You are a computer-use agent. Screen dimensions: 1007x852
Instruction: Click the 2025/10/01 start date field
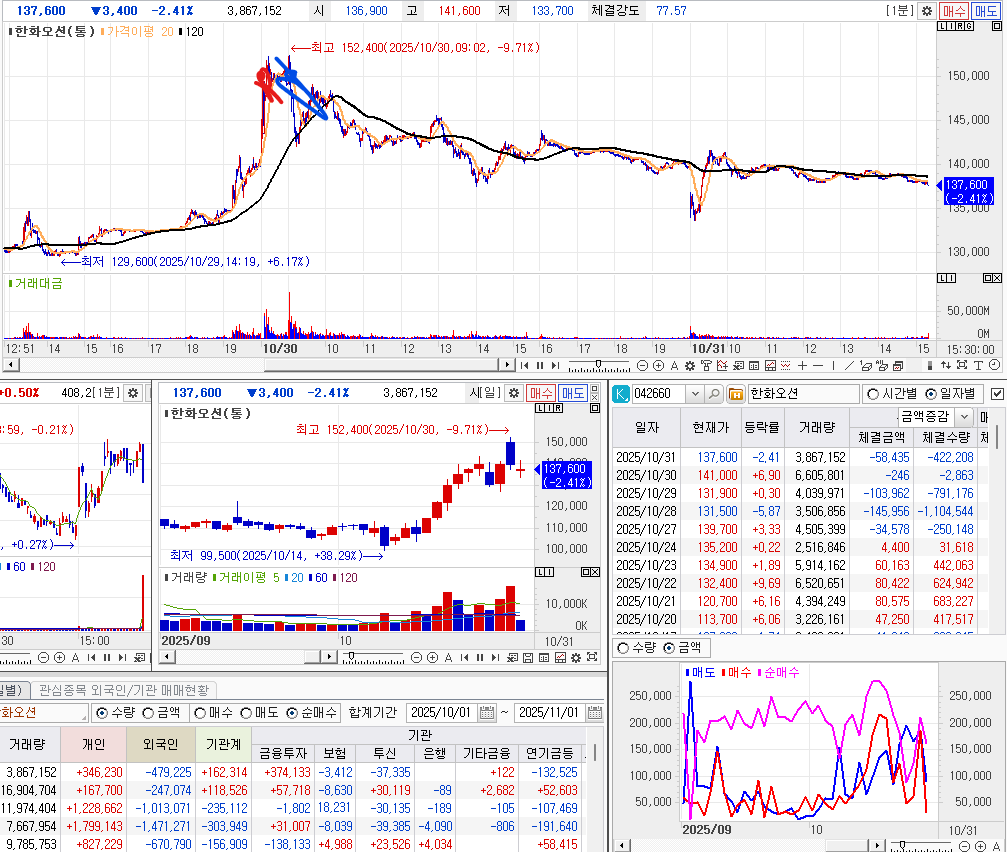pos(442,713)
